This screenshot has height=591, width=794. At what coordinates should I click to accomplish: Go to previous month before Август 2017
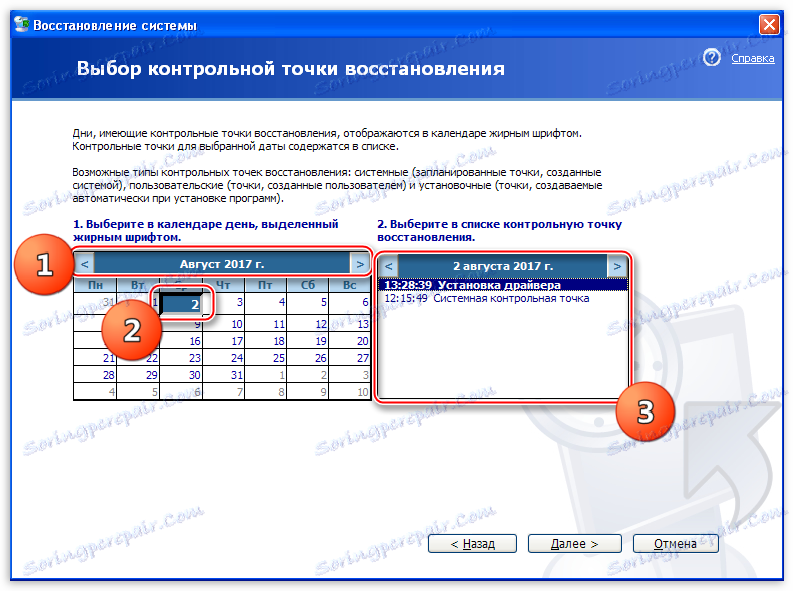pos(85,264)
